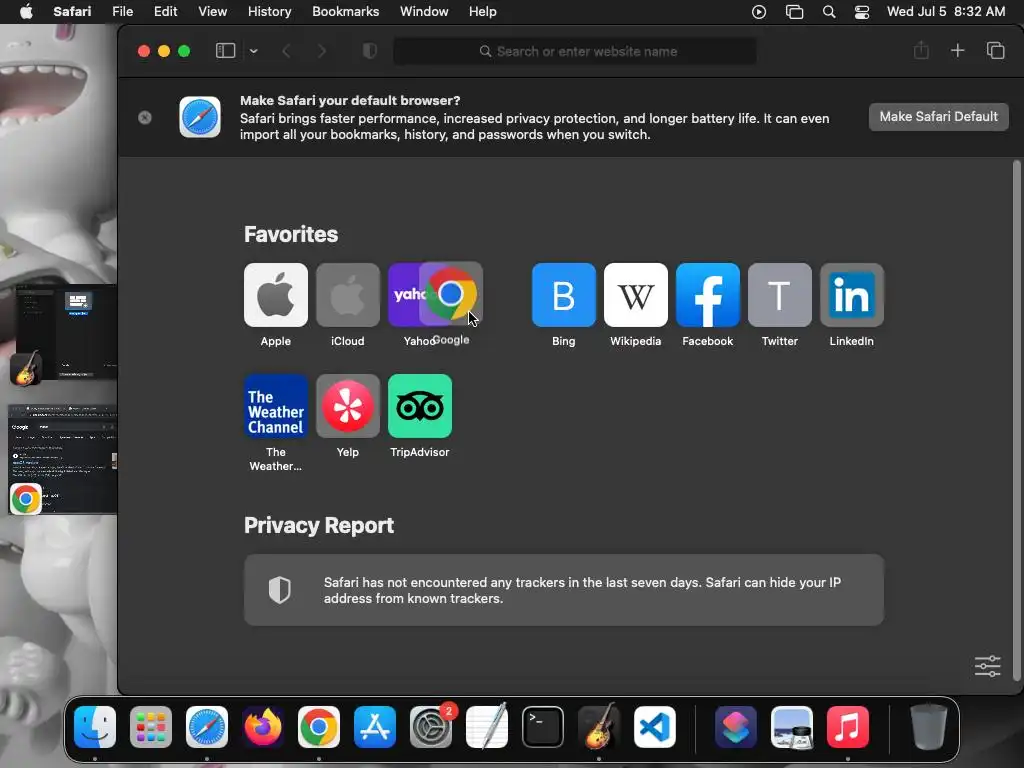Open Preview from the Dock

point(792,727)
